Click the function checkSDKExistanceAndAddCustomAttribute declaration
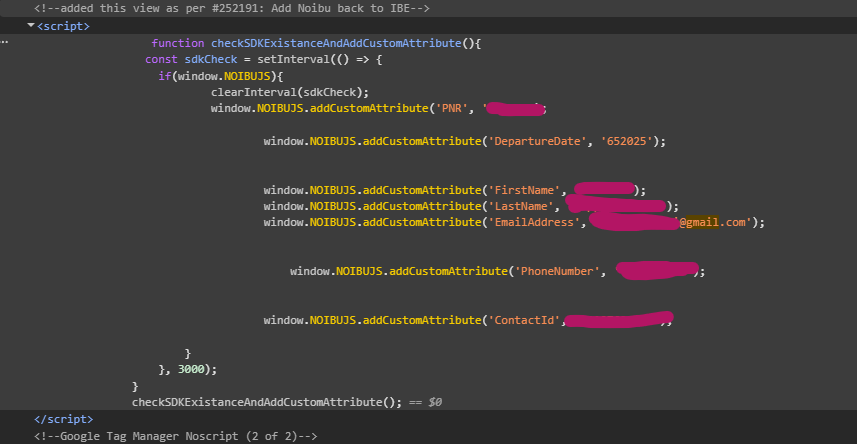857x444 pixels. pyautogui.click(x=316, y=43)
